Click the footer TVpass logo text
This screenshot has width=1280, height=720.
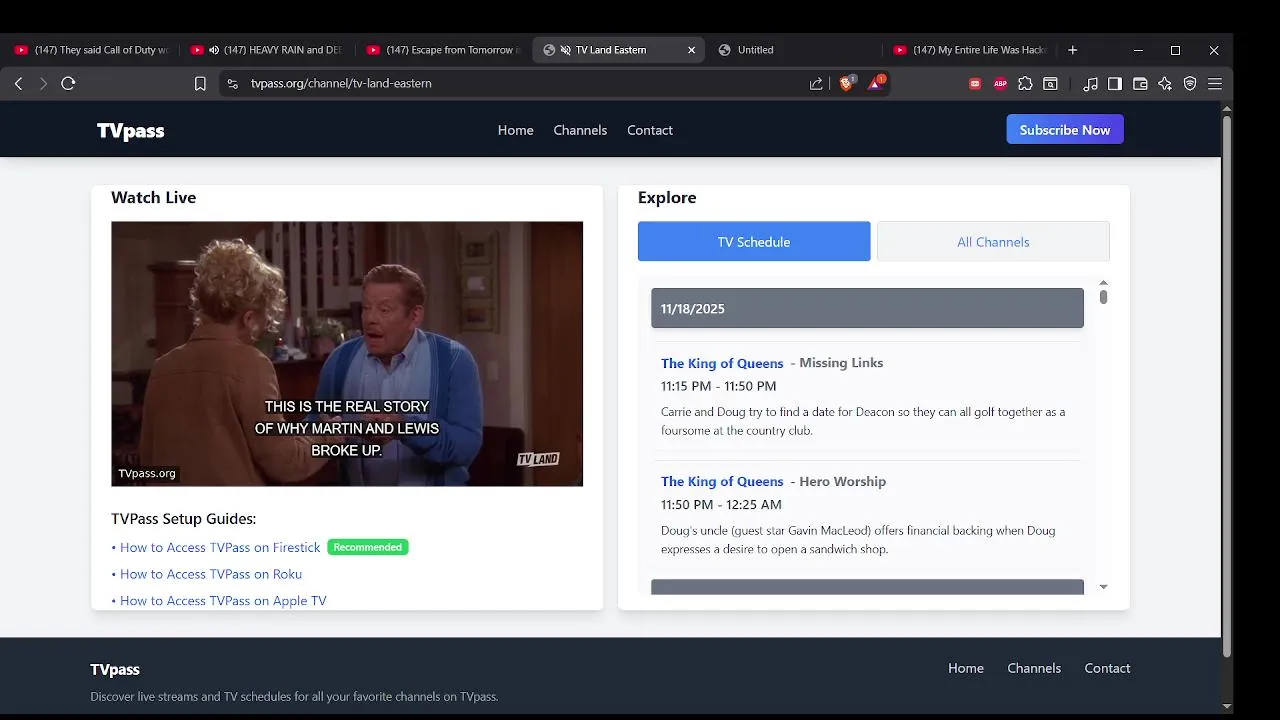tap(115, 670)
